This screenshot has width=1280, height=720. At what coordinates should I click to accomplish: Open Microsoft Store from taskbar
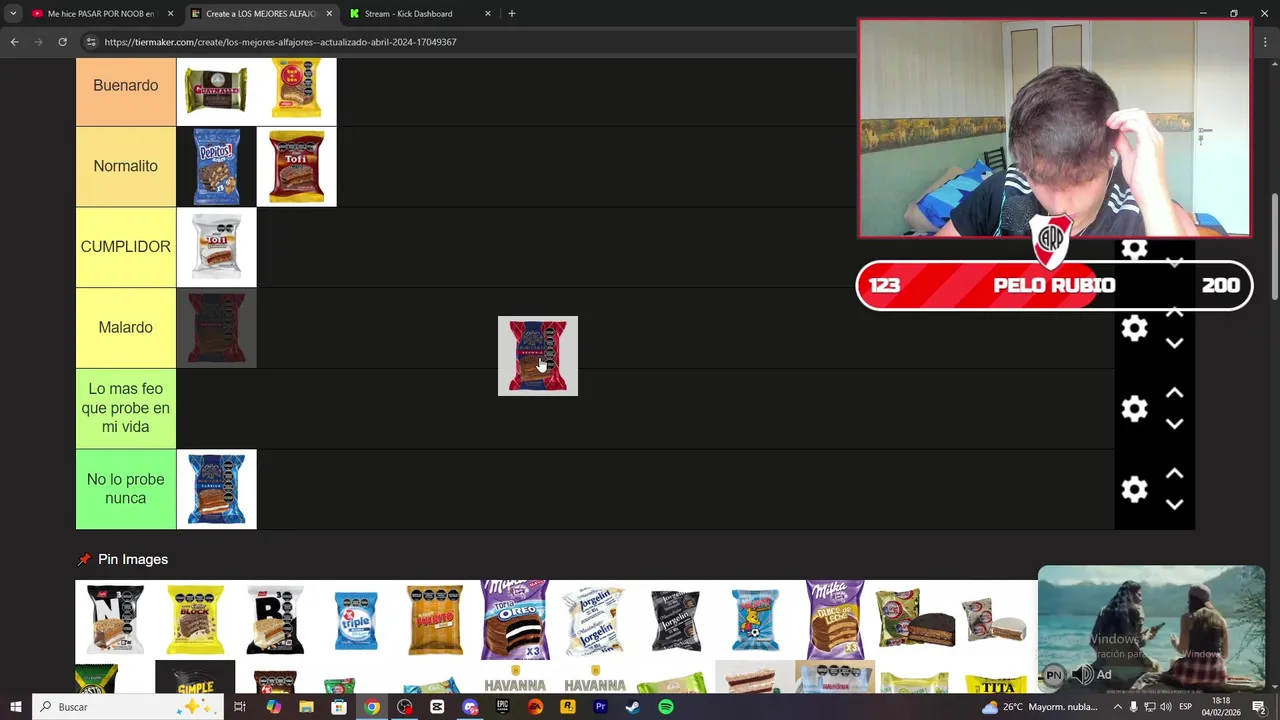[339, 707]
